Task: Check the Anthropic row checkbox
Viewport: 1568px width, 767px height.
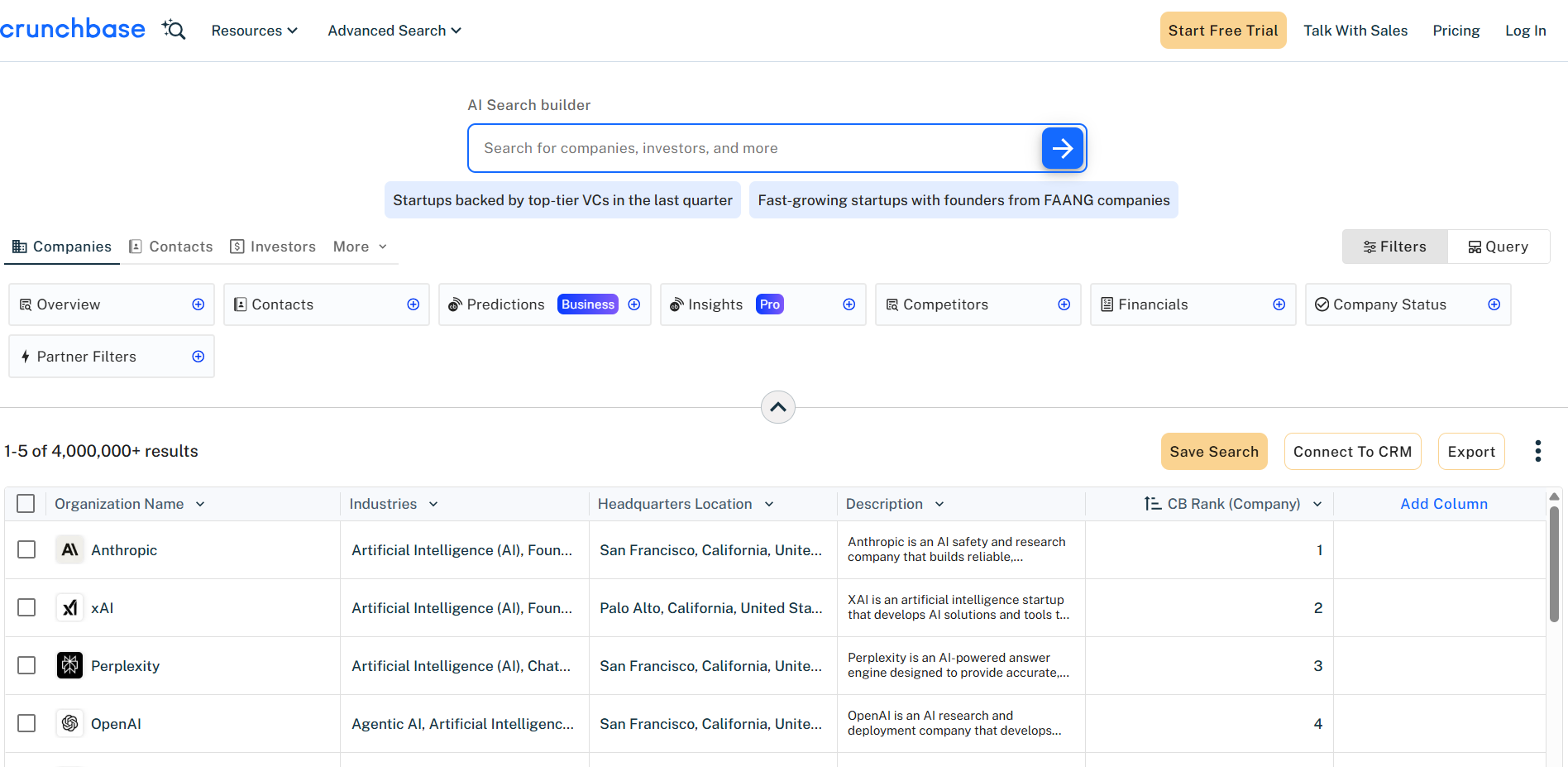Action: (26, 549)
